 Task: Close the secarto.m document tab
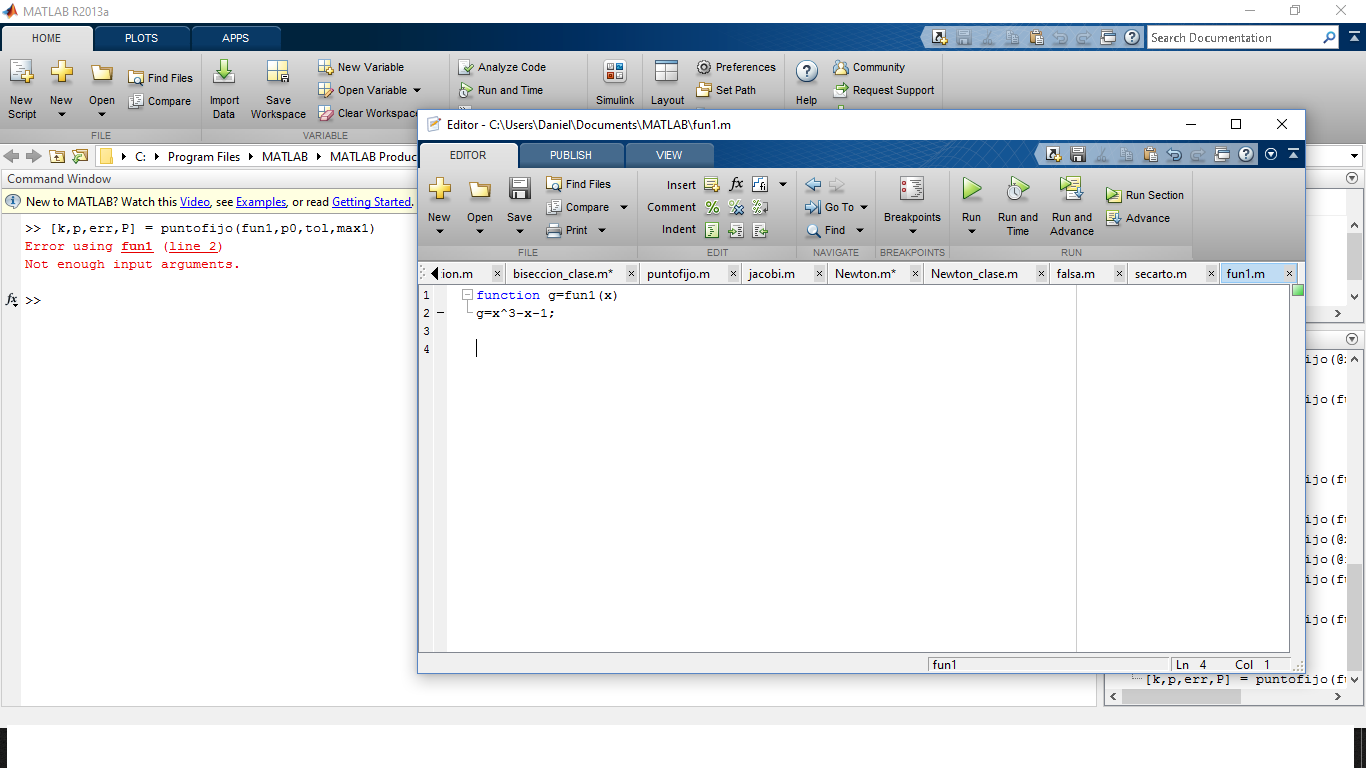[1212, 274]
